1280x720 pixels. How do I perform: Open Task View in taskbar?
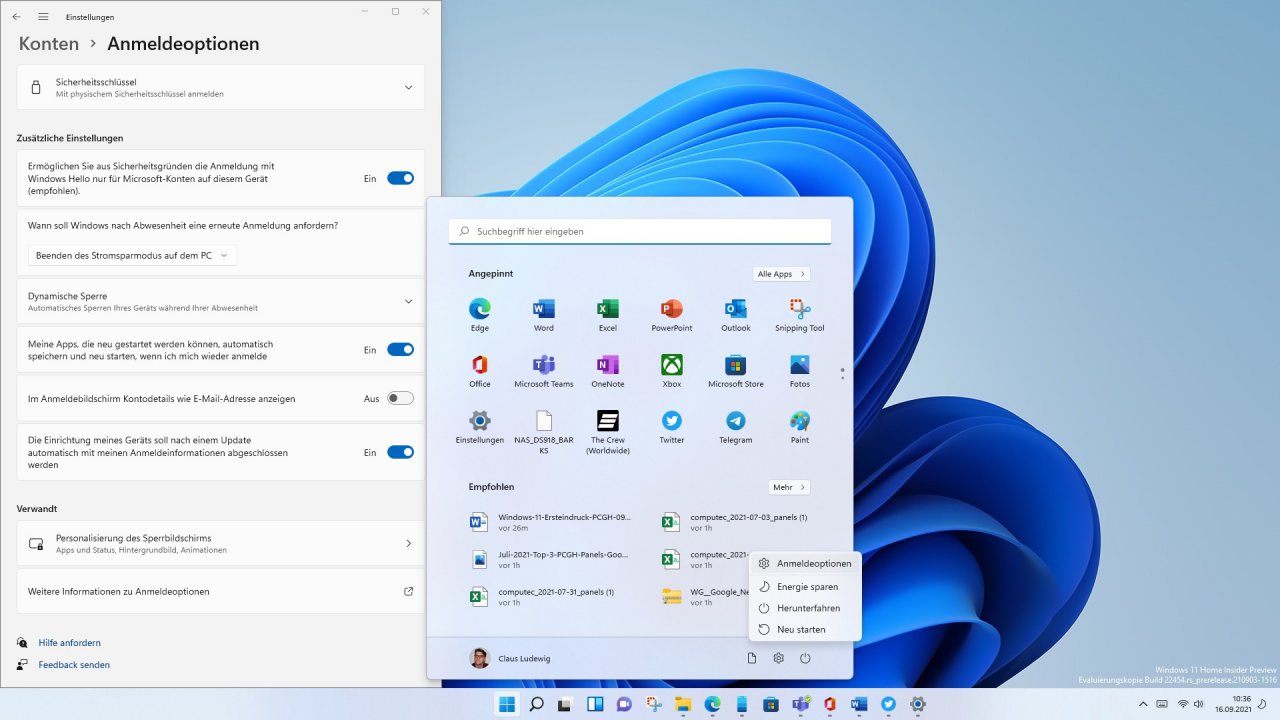click(x=566, y=704)
